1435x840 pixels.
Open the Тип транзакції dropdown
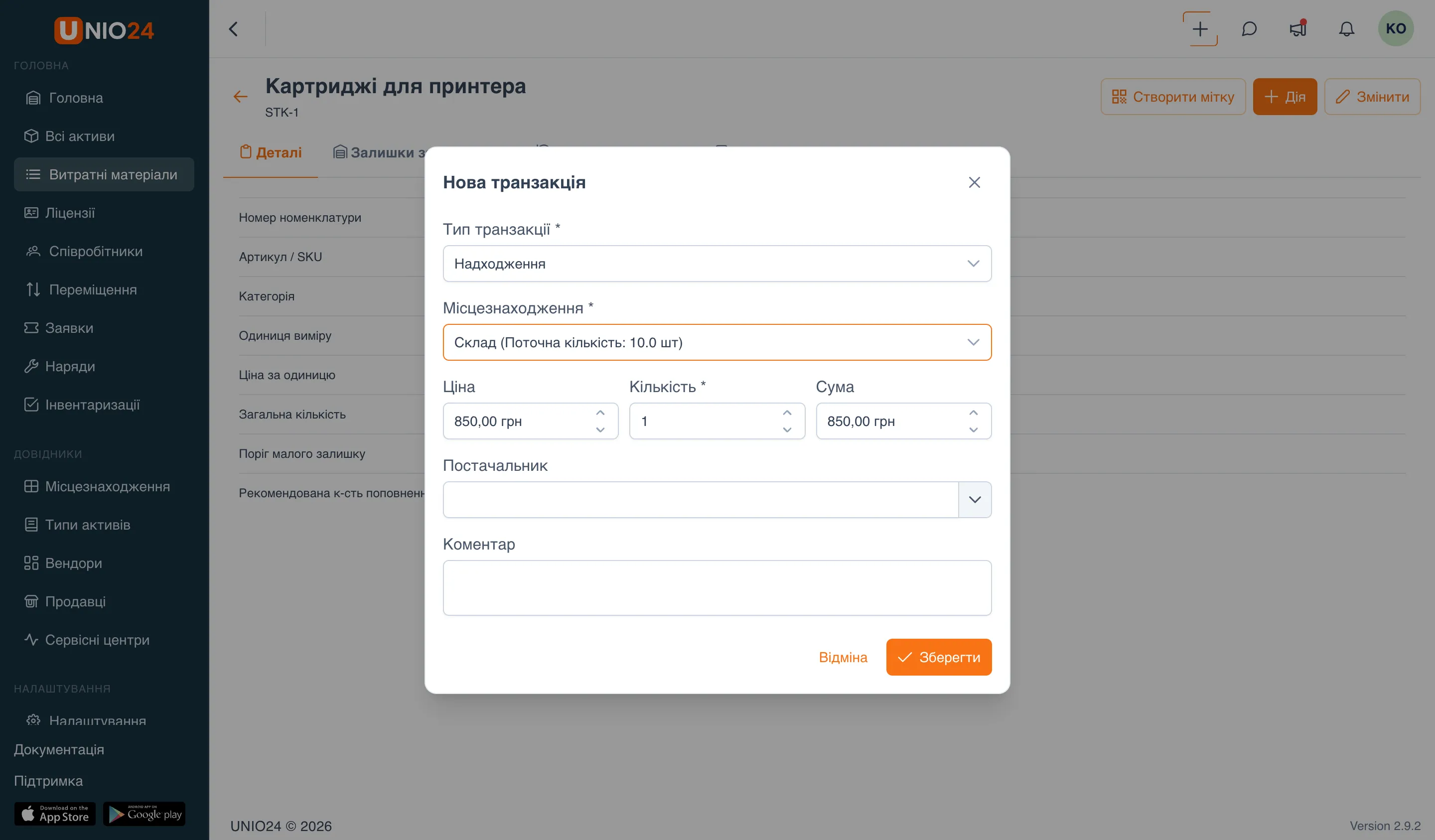[x=717, y=264]
